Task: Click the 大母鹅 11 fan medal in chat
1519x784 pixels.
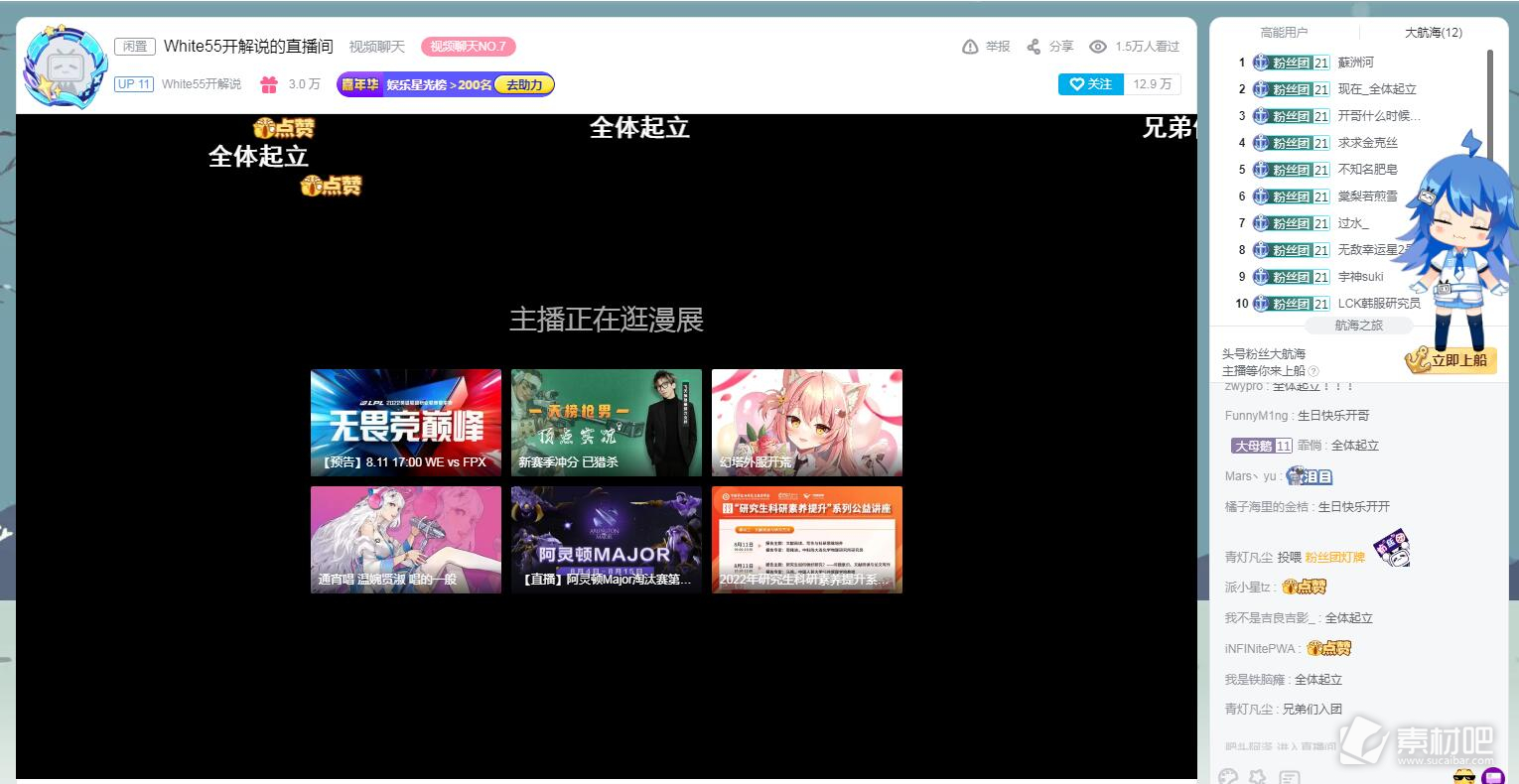Action: click(1262, 446)
